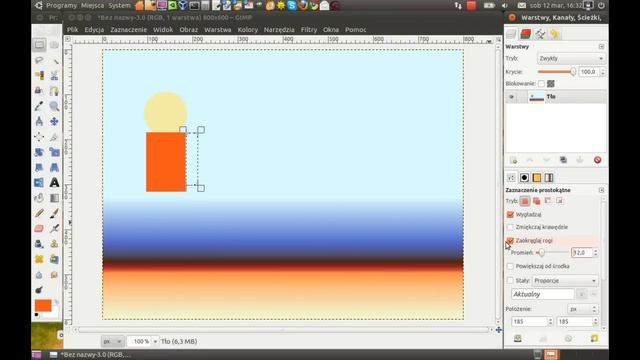Select the Move tool

(54, 121)
